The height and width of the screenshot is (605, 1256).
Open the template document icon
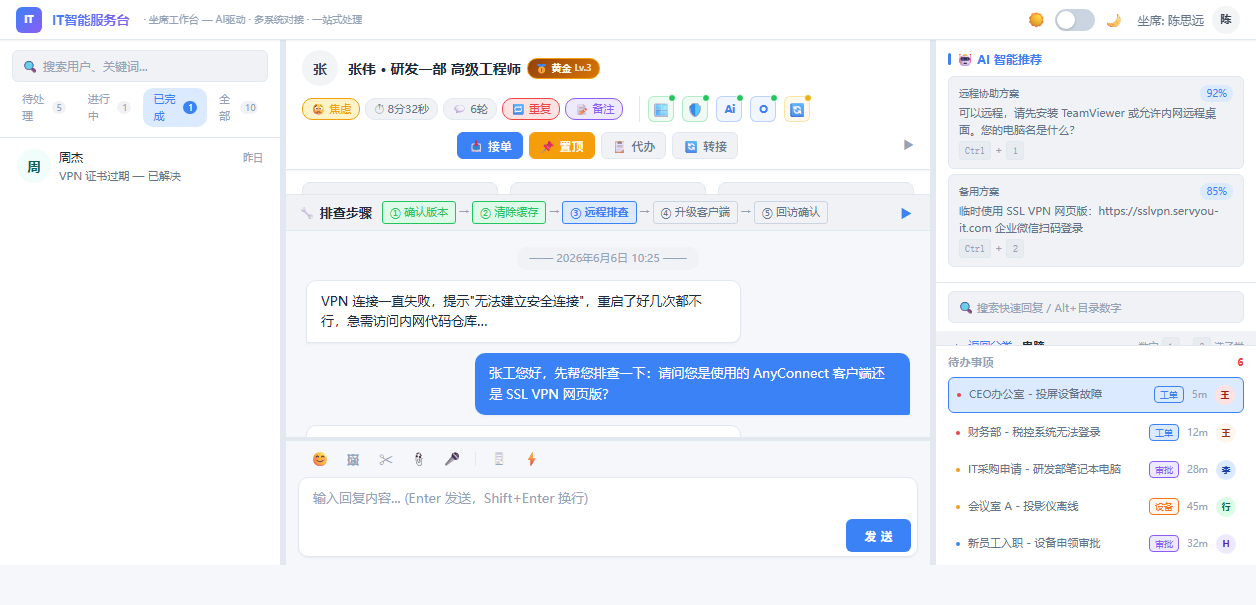click(499, 459)
